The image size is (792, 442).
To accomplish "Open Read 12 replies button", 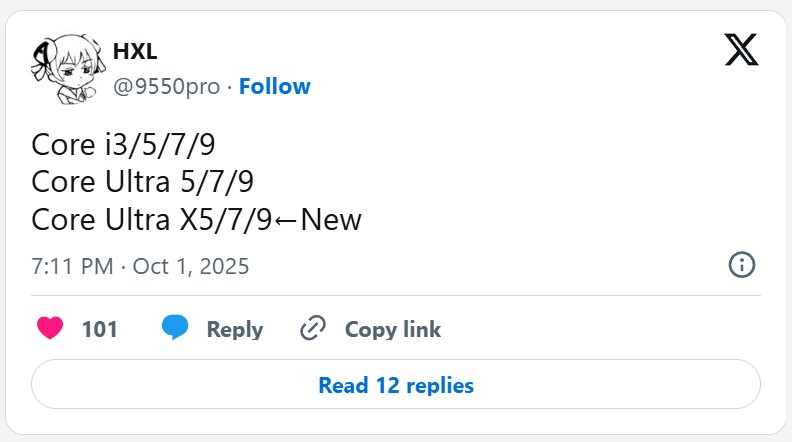I will click(x=396, y=385).
